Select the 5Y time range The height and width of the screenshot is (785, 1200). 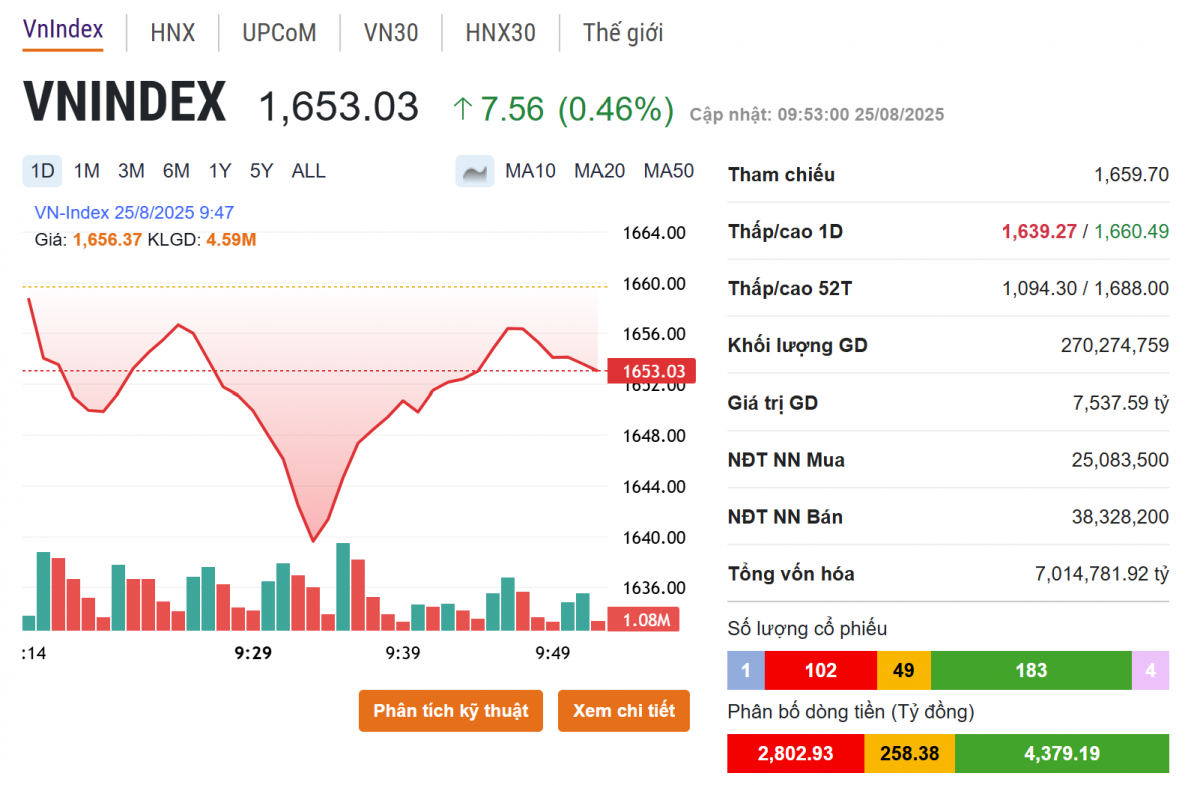click(261, 171)
